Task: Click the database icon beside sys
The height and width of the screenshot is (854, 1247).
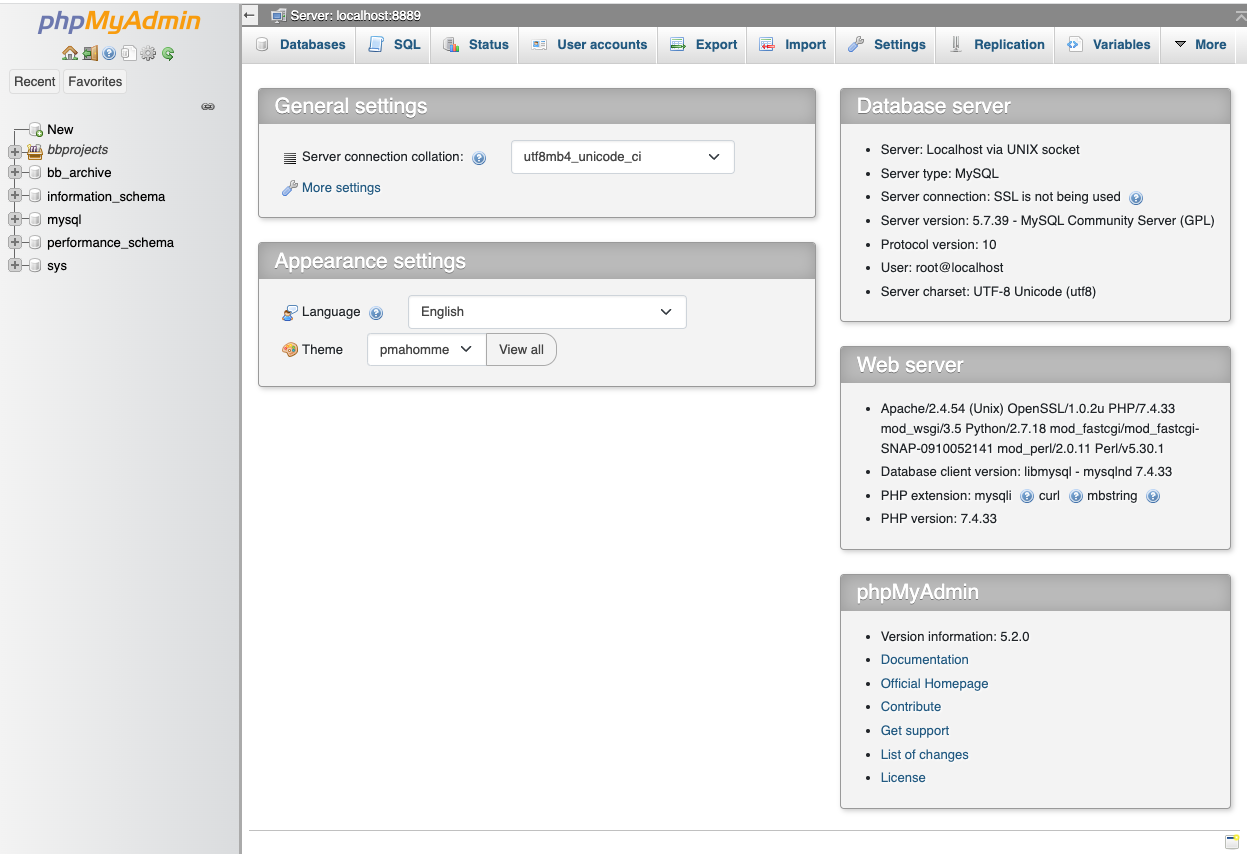Action: point(35,265)
